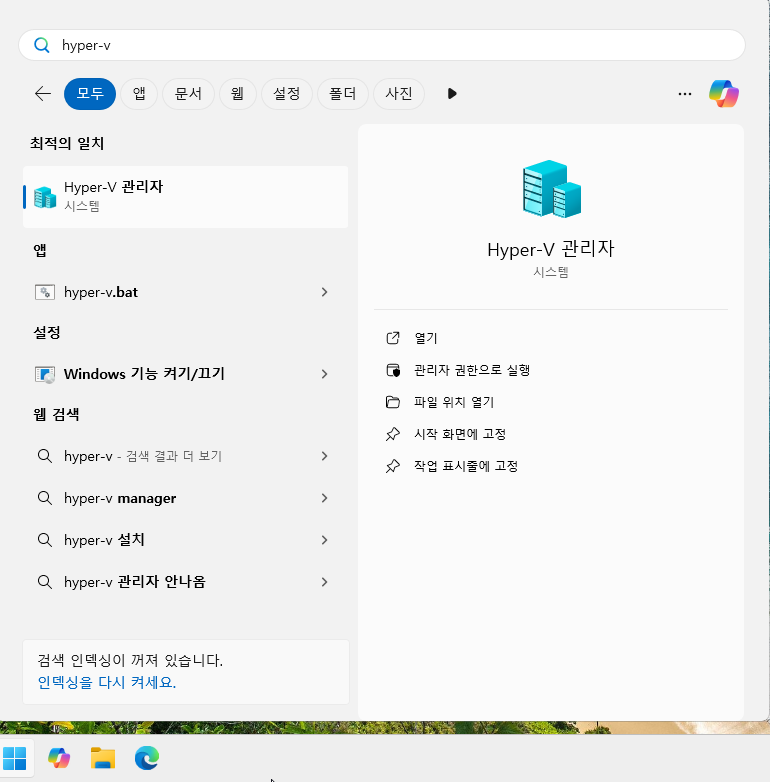Click search icon beside hyper-v manager
The height and width of the screenshot is (782, 770).
(x=45, y=498)
